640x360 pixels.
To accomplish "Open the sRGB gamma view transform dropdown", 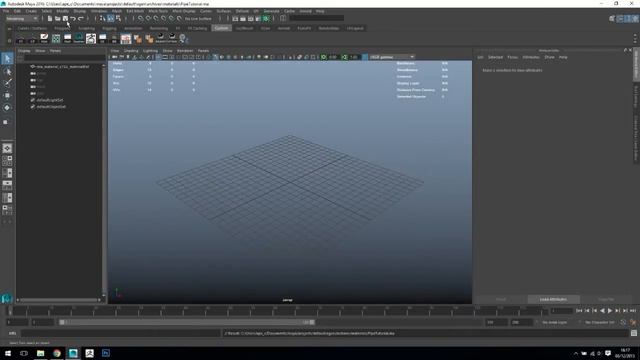I will point(392,57).
